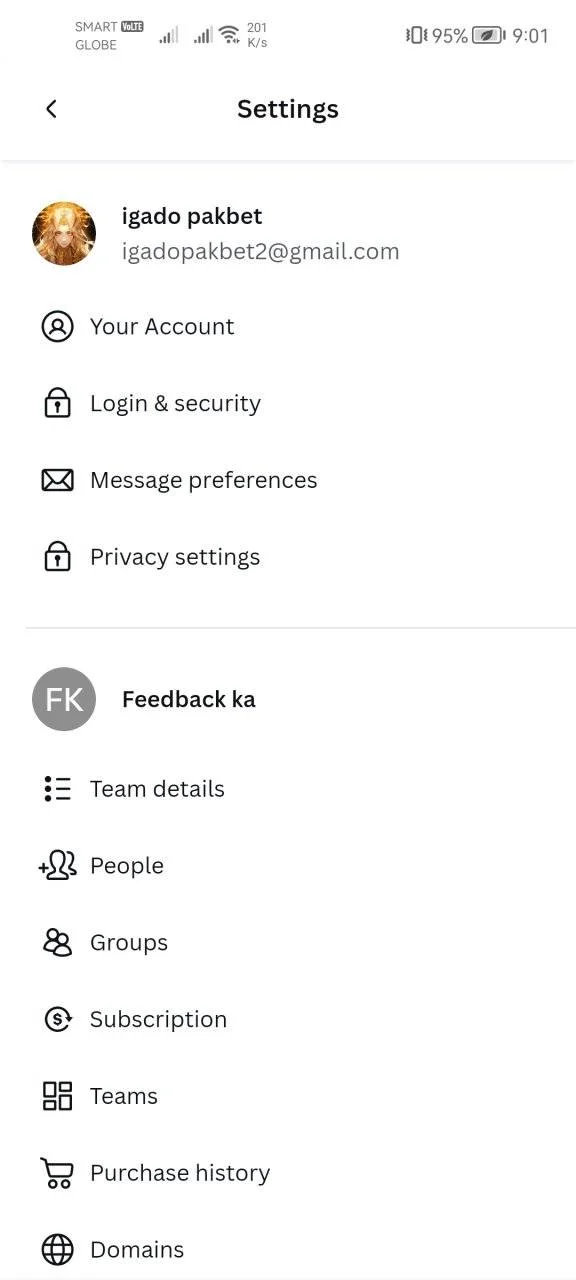The image size is (576, 1280).
Task: Click the Login & security padlock icon
Action: point(57,404)
